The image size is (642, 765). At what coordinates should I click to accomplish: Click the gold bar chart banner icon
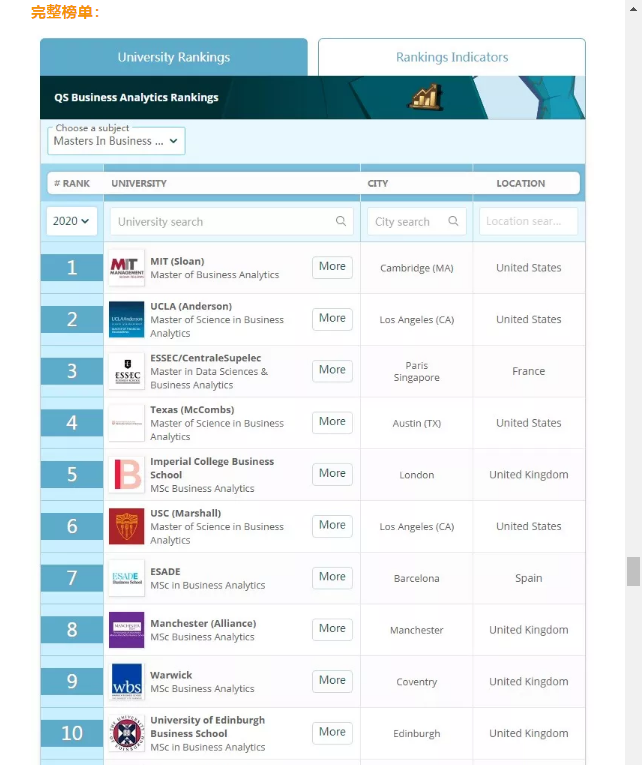click(x=426, y=97)
